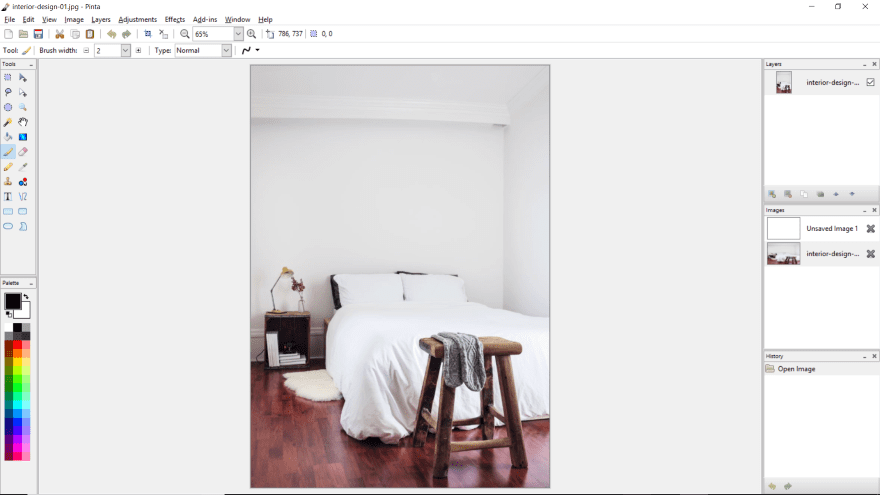
Task: Select the Clone Stamp tool
Action: coord(8,182)
